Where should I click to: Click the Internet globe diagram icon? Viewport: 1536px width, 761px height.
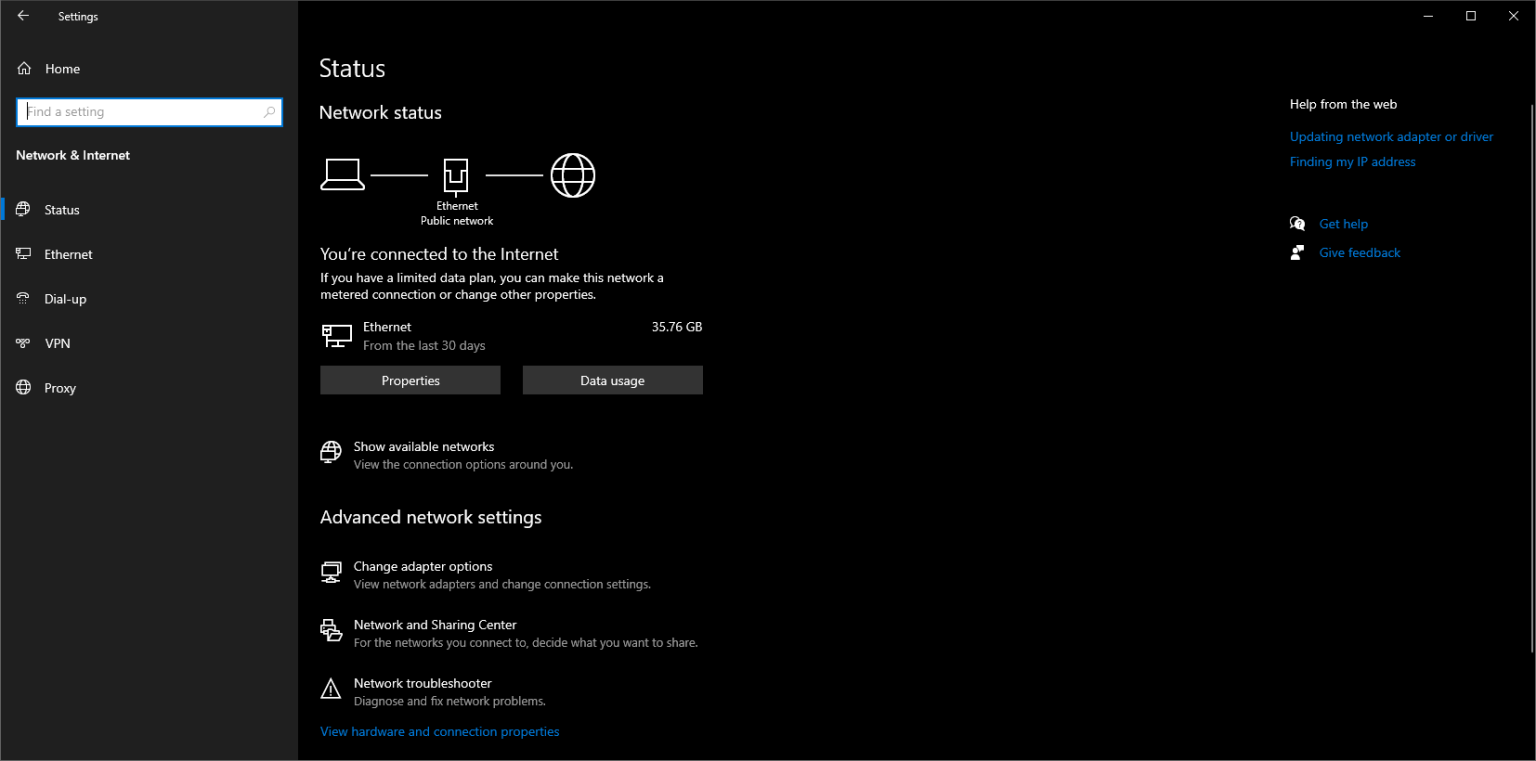coord(573,175)
